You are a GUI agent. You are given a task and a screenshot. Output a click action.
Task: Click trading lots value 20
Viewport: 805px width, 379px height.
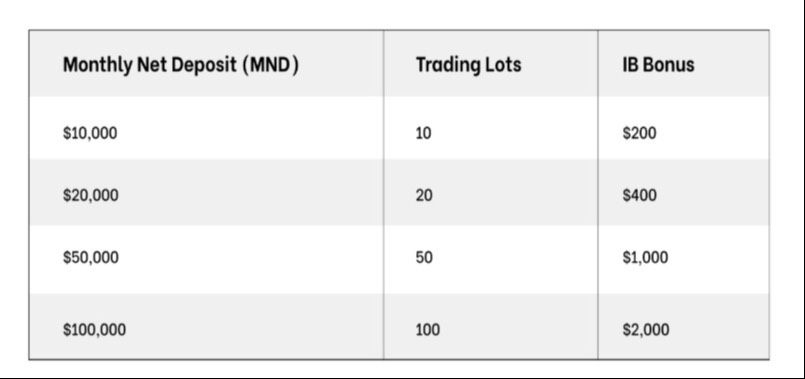click(424, 196)
